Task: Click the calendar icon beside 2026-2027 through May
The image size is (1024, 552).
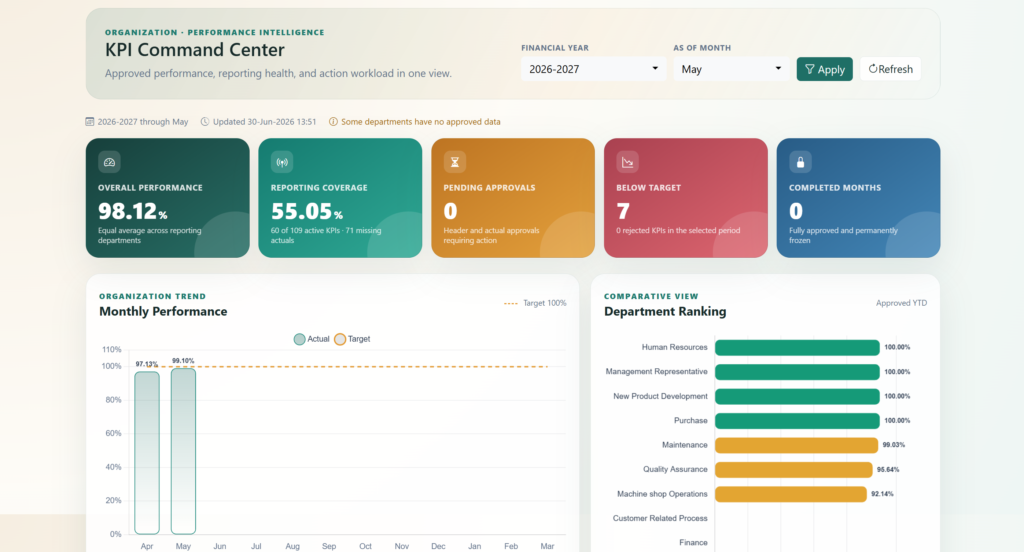Action: 89,122
